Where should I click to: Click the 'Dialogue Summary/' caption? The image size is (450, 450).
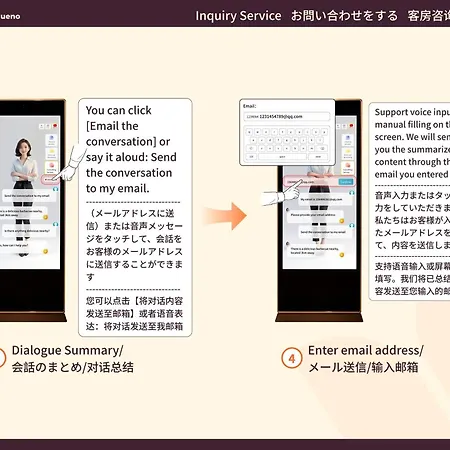coord(67,350)
